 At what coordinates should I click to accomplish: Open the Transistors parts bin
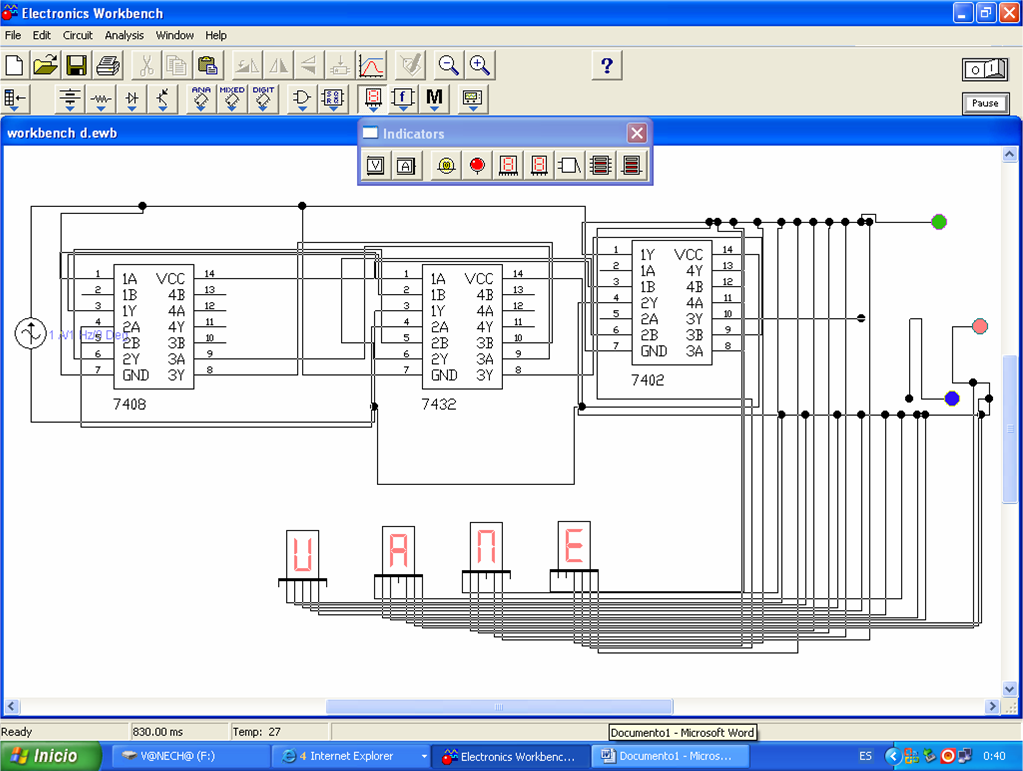pos(162,98)
